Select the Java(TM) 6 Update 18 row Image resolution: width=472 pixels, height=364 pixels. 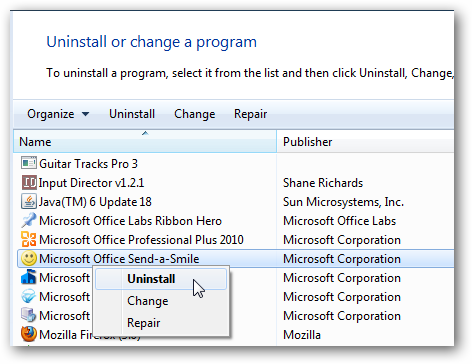(x=233, y=202)
